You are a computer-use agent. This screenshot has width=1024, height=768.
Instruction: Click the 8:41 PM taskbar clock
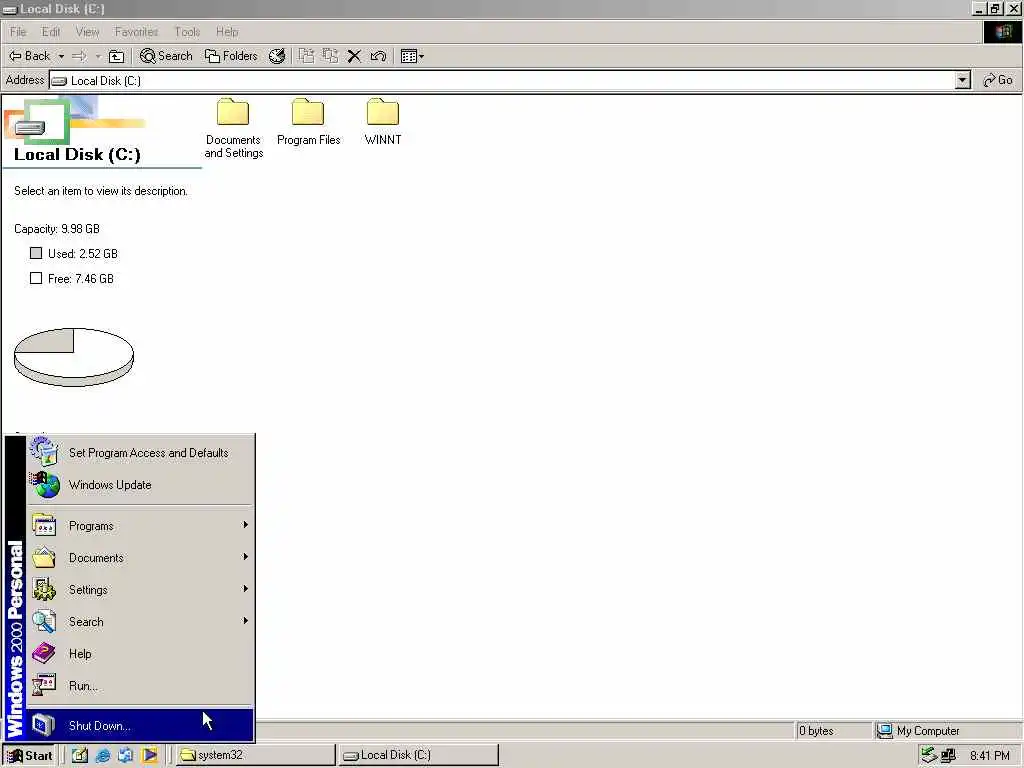pos(989,756)
